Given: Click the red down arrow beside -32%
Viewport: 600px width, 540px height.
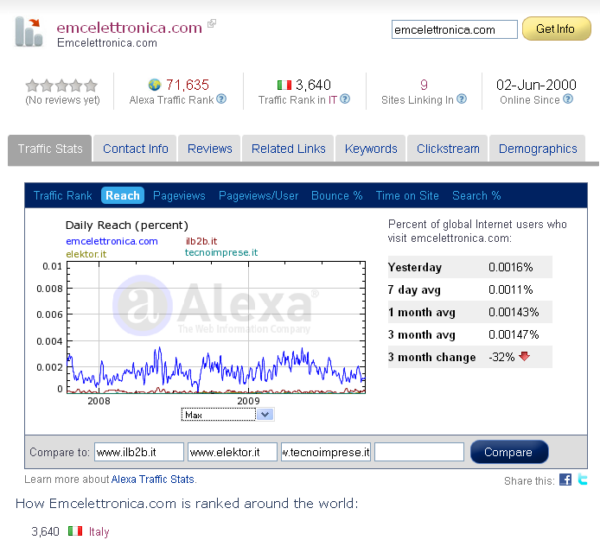Looking at the screenshot, I should coord(524,356).
